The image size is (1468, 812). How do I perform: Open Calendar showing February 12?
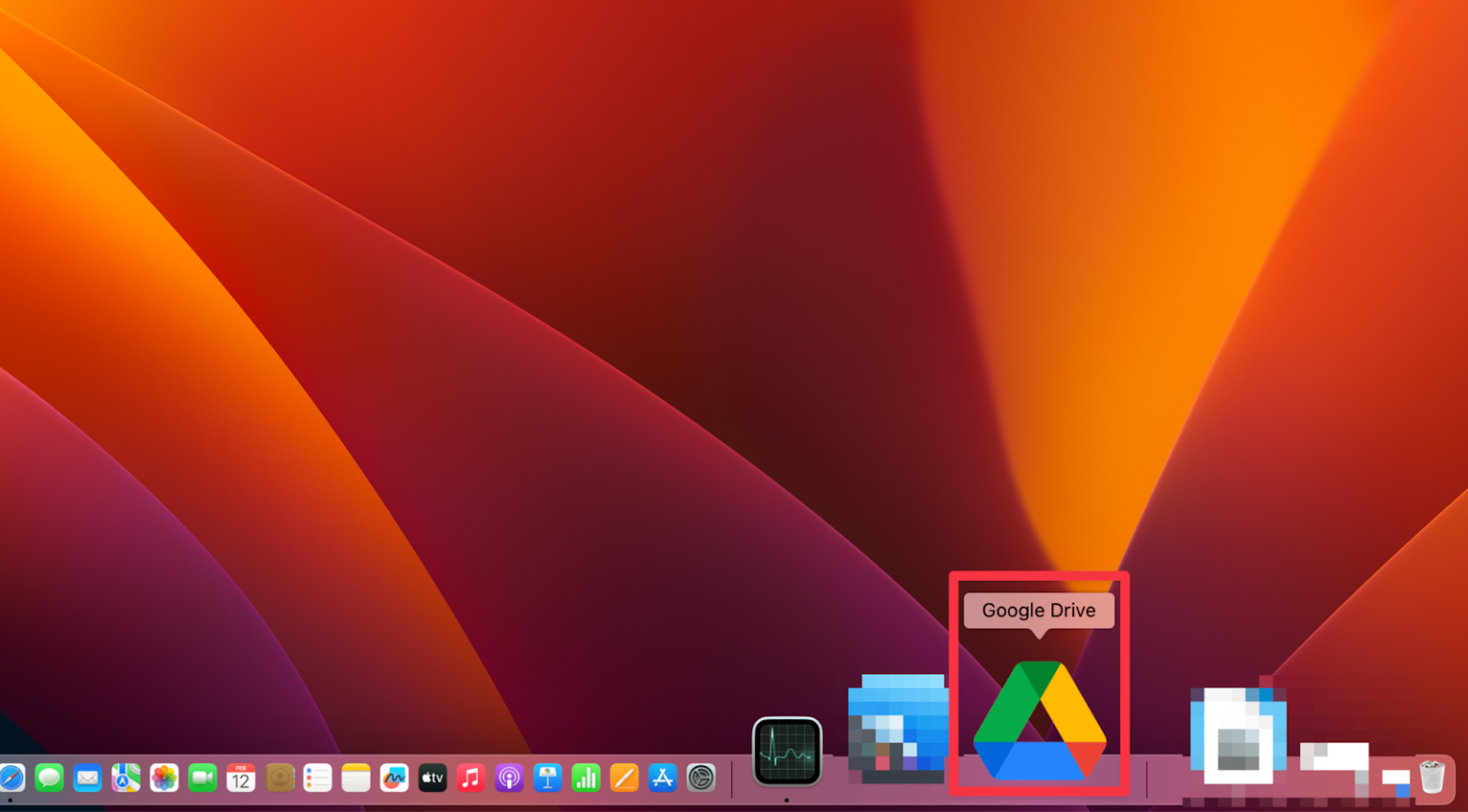coord(240,778)
